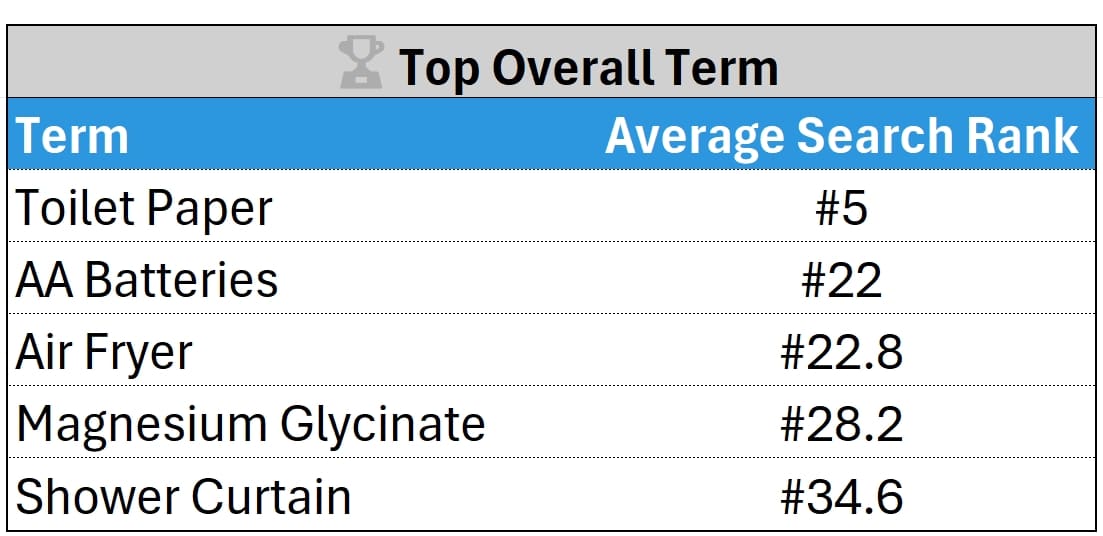This screenshot has height=536, width=1103.
Task: Click the word Curtain in the last row
Action: tap(270, 497)
